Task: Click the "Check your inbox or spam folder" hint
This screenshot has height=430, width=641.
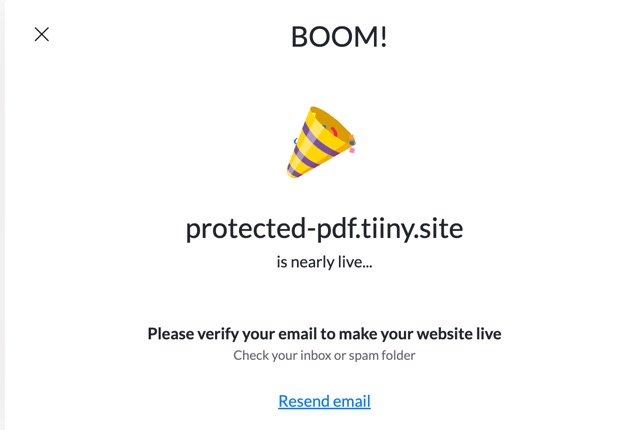Action: (x=324, y=355)
